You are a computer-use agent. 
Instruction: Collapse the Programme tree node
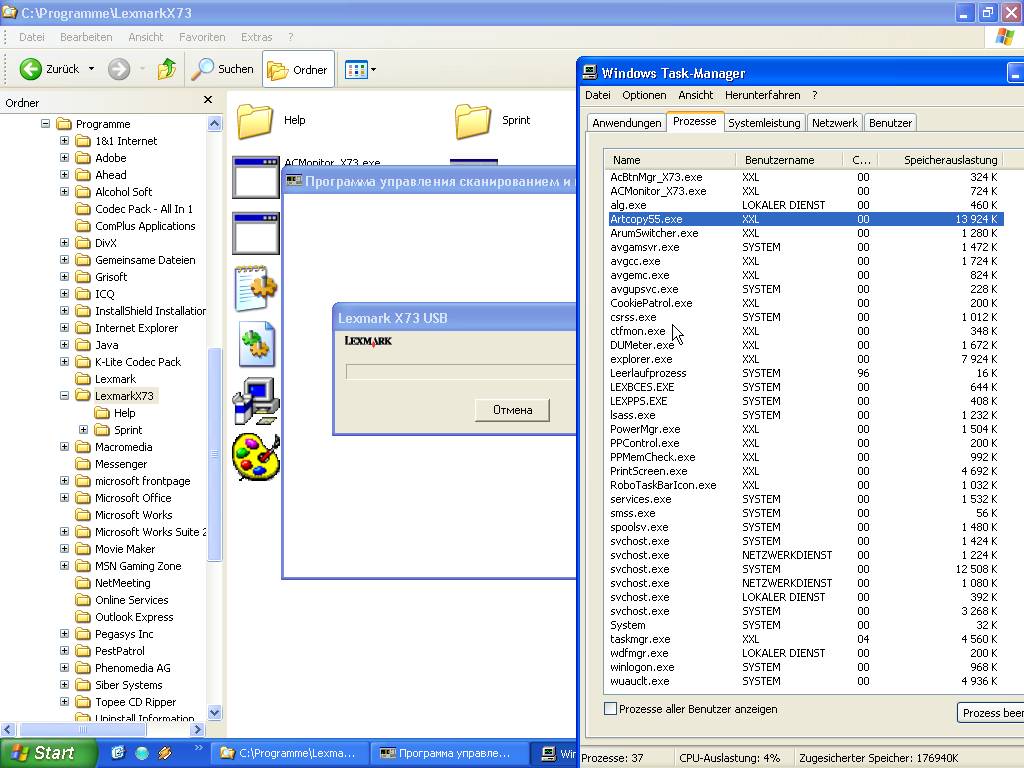(x=45, y=123)
